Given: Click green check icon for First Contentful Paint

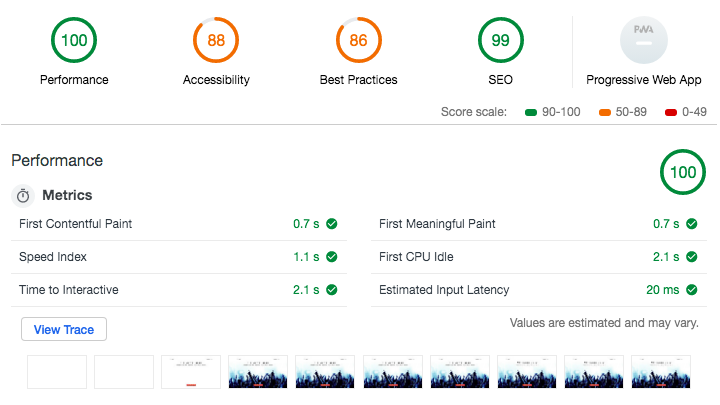Looking at the screenshot, I should 332,224.
